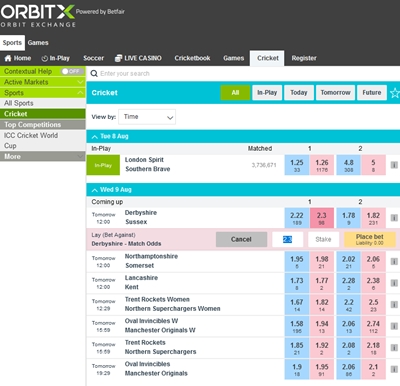Lay Oval Invincibles at 1.95
The width and height of the screenshot is (400, 386).
point(322,369)
